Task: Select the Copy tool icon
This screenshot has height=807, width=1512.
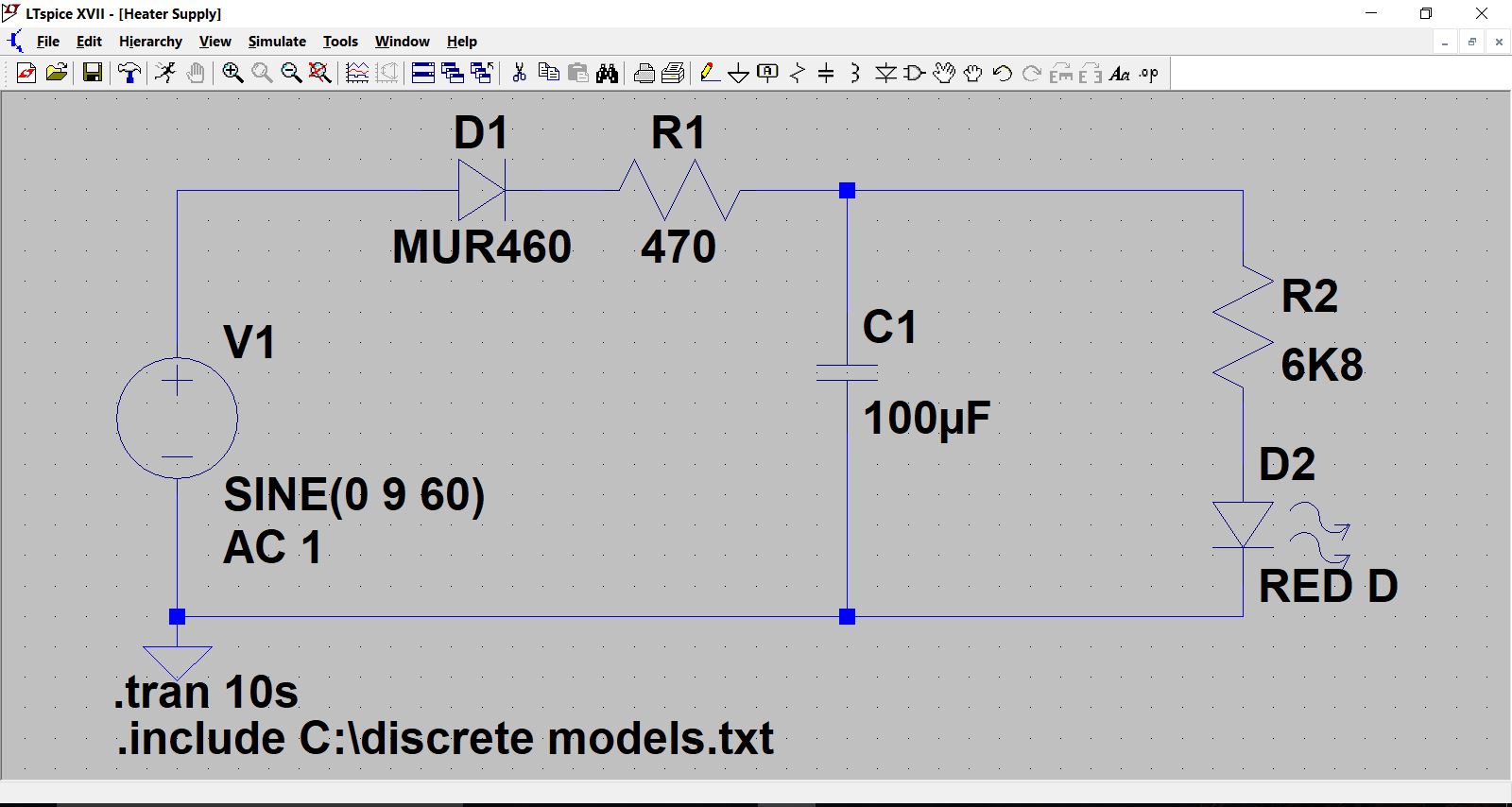Action: (548, 73)
